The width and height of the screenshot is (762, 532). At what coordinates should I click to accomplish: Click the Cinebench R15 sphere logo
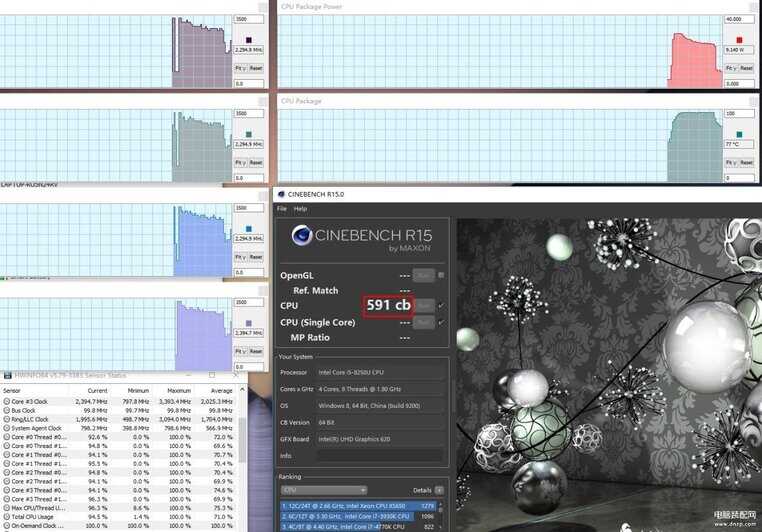coord(301,235)
